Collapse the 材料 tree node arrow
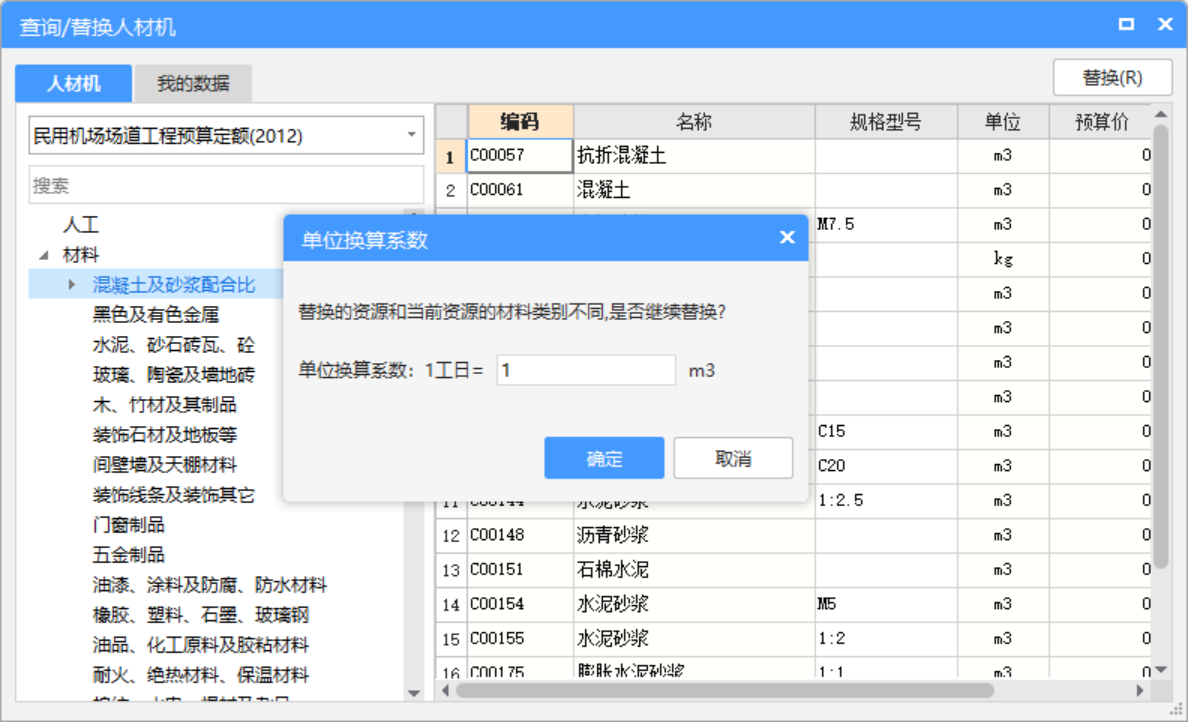The width and height of the screenshot is (1188, 722). click(43, 255)
